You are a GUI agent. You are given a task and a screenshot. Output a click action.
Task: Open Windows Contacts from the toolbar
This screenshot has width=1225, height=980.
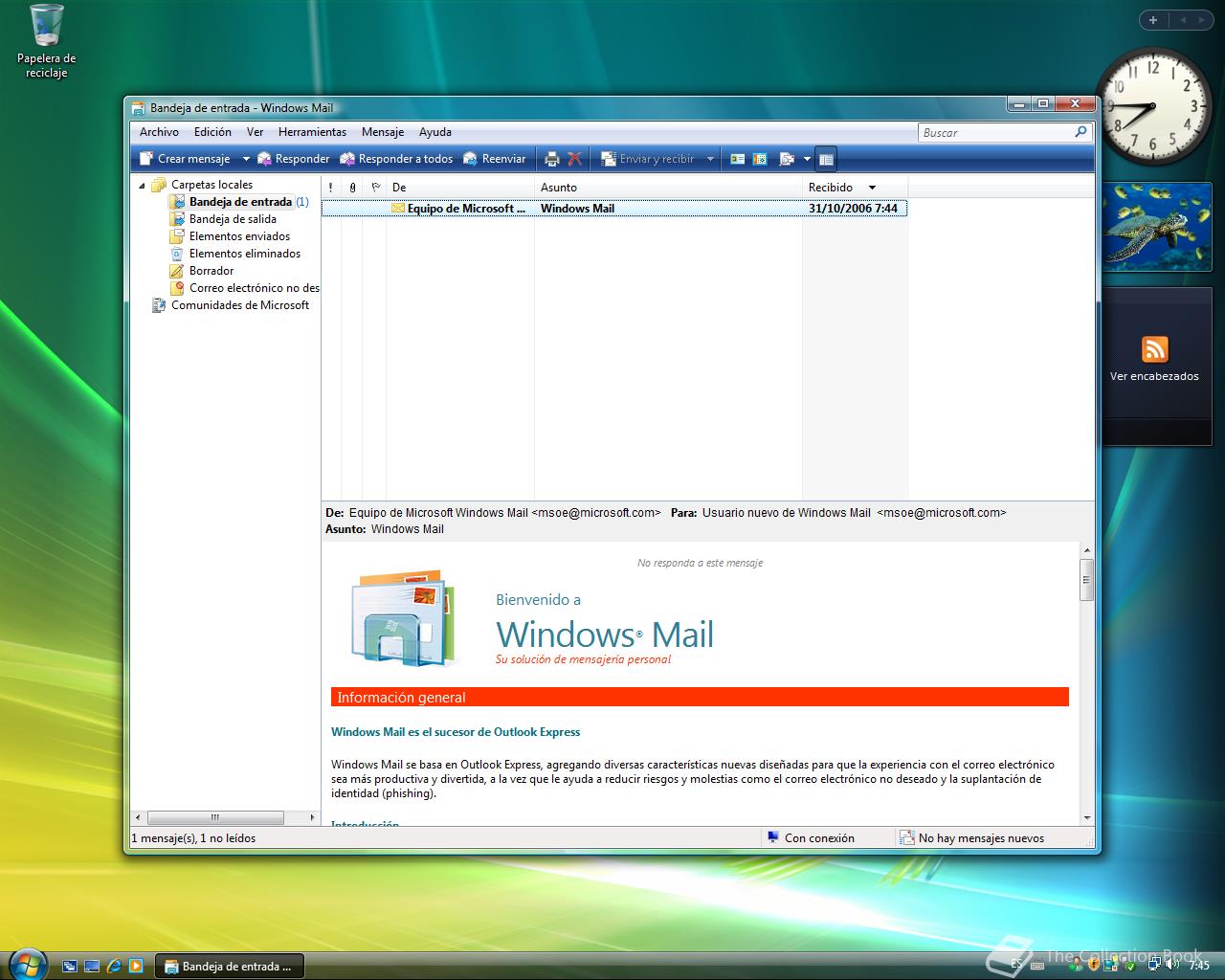[737, 158]
